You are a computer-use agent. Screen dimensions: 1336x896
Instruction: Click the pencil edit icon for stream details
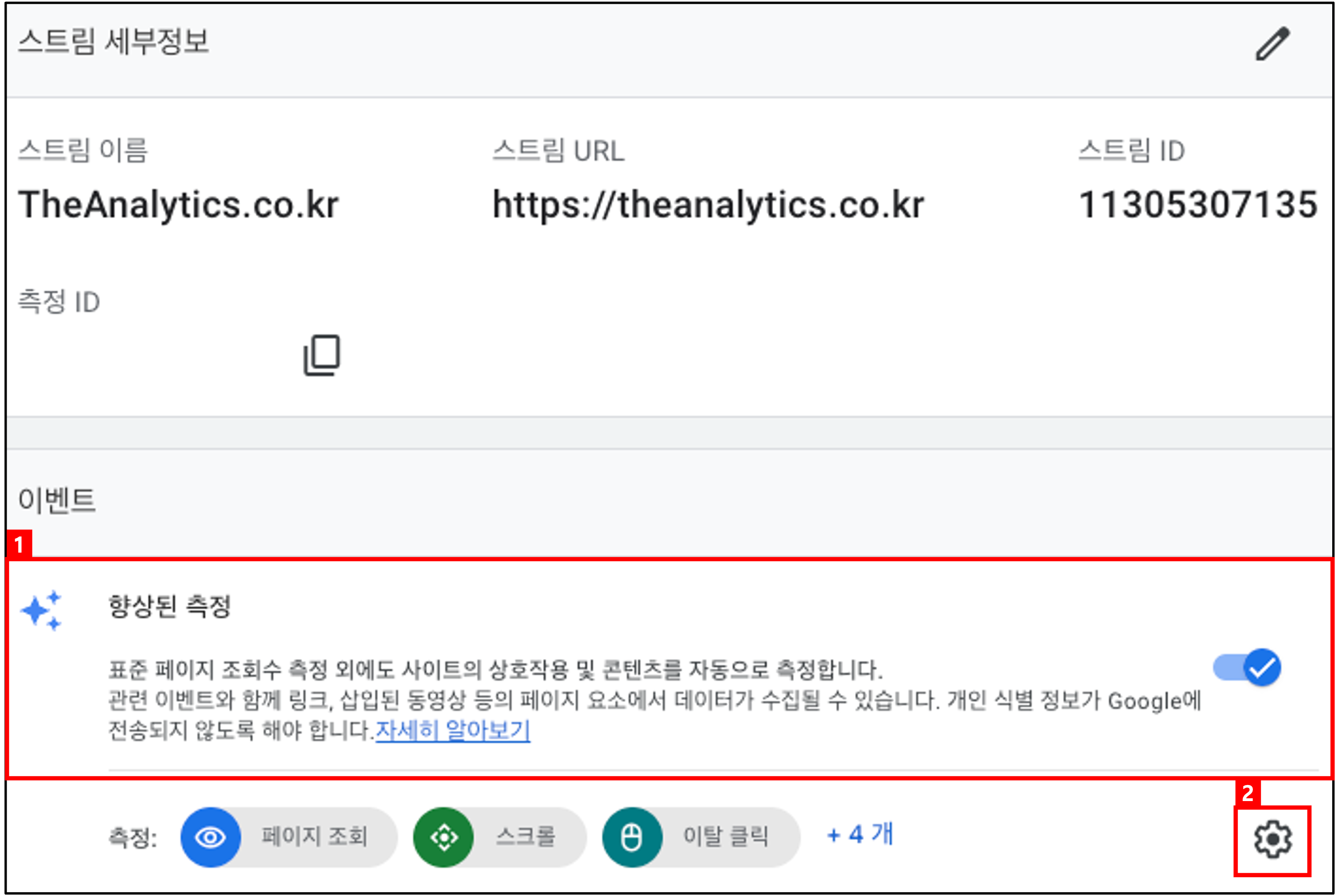pyautogui.click(x=1273, y=43)
